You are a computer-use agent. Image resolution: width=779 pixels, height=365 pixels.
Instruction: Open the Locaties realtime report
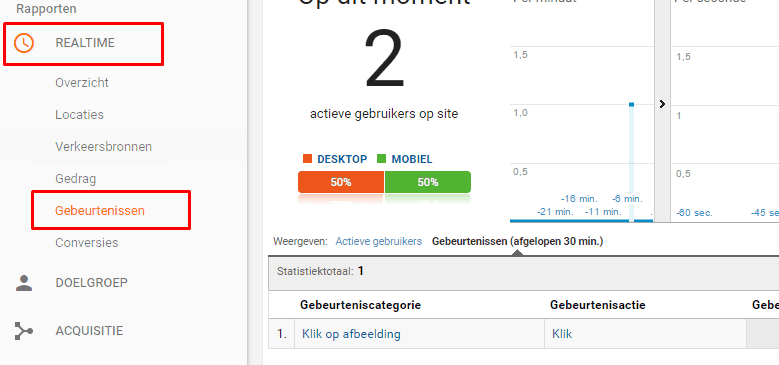click(79, 115)
